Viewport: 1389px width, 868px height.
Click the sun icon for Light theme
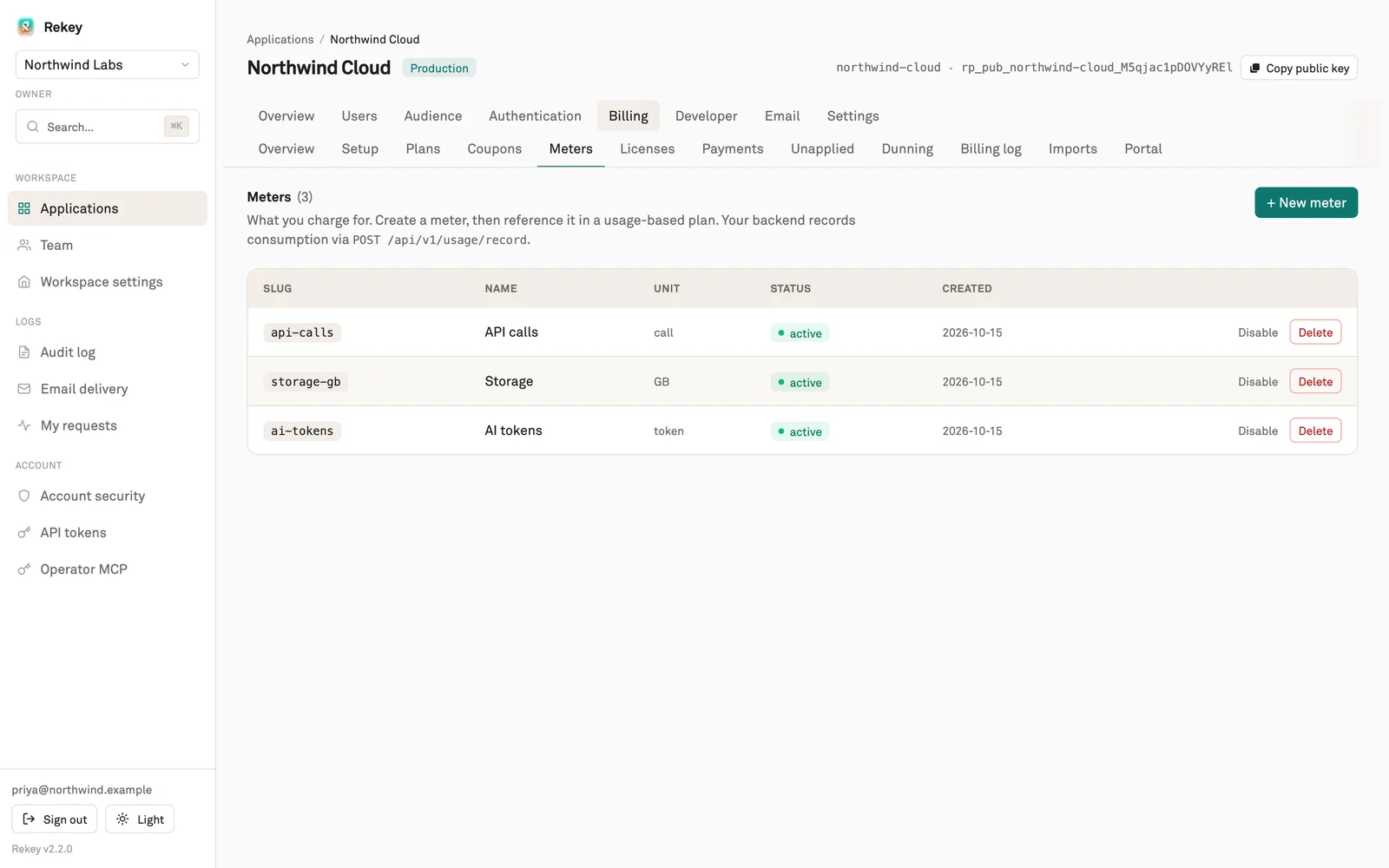(122, 819)
